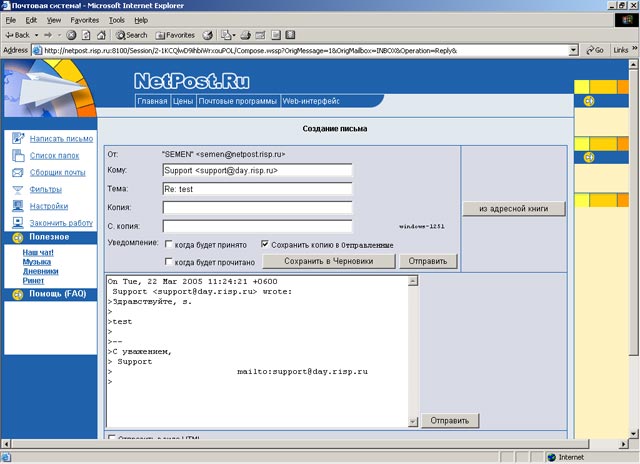This screenshot has height=464, width=640.
Task: Click the Discuss icon in toolbar
Action: pyautogui.click(x=276, y=35)
